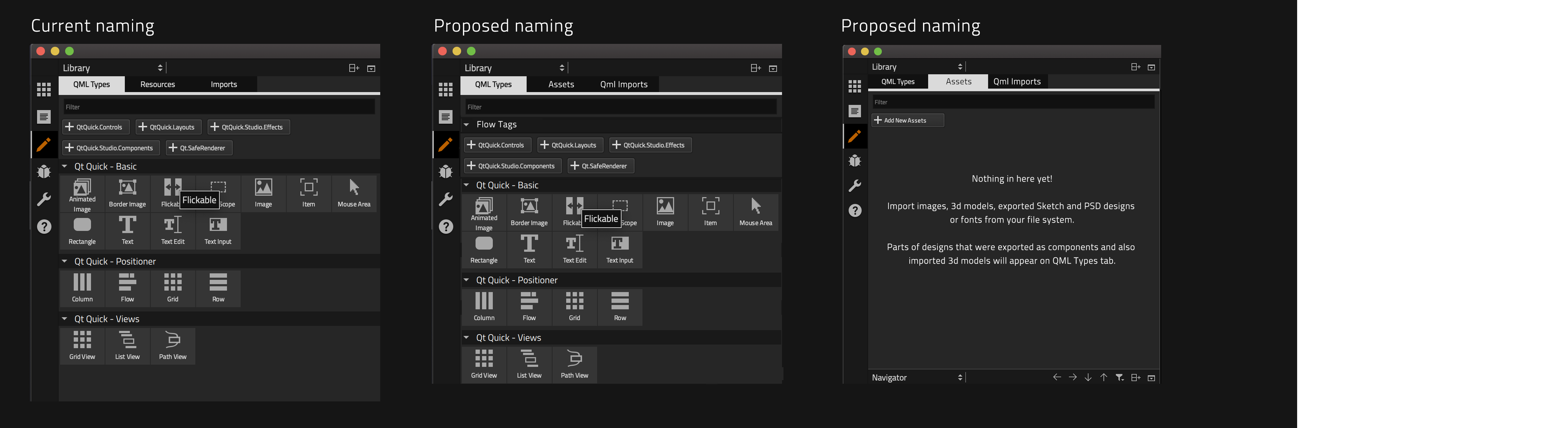Add QtQuick.Controls import in Current naming panel
The height and width of the screenshot is (428, 1568).
(x=96, y=127)
